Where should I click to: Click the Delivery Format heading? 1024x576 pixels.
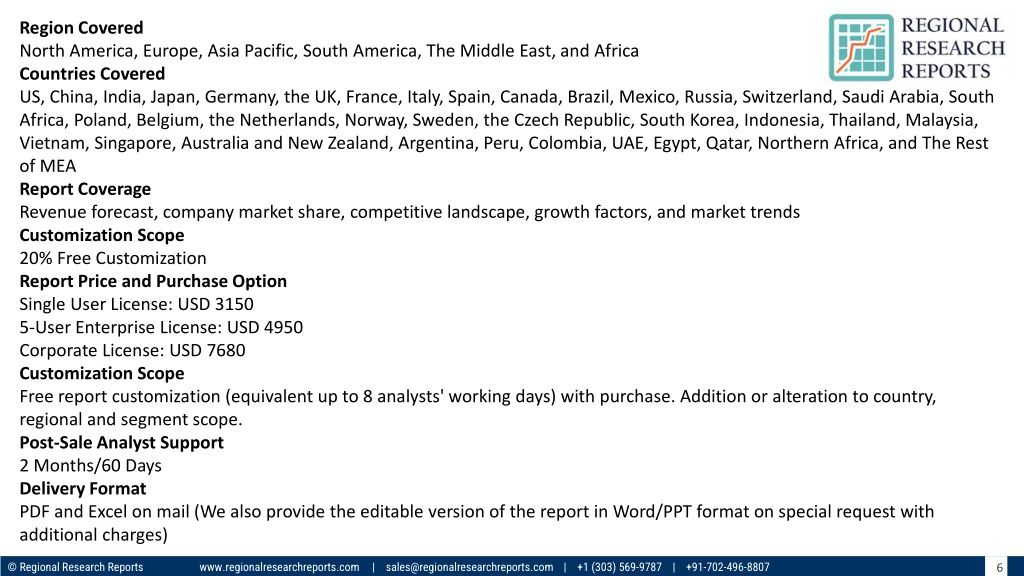83,488
